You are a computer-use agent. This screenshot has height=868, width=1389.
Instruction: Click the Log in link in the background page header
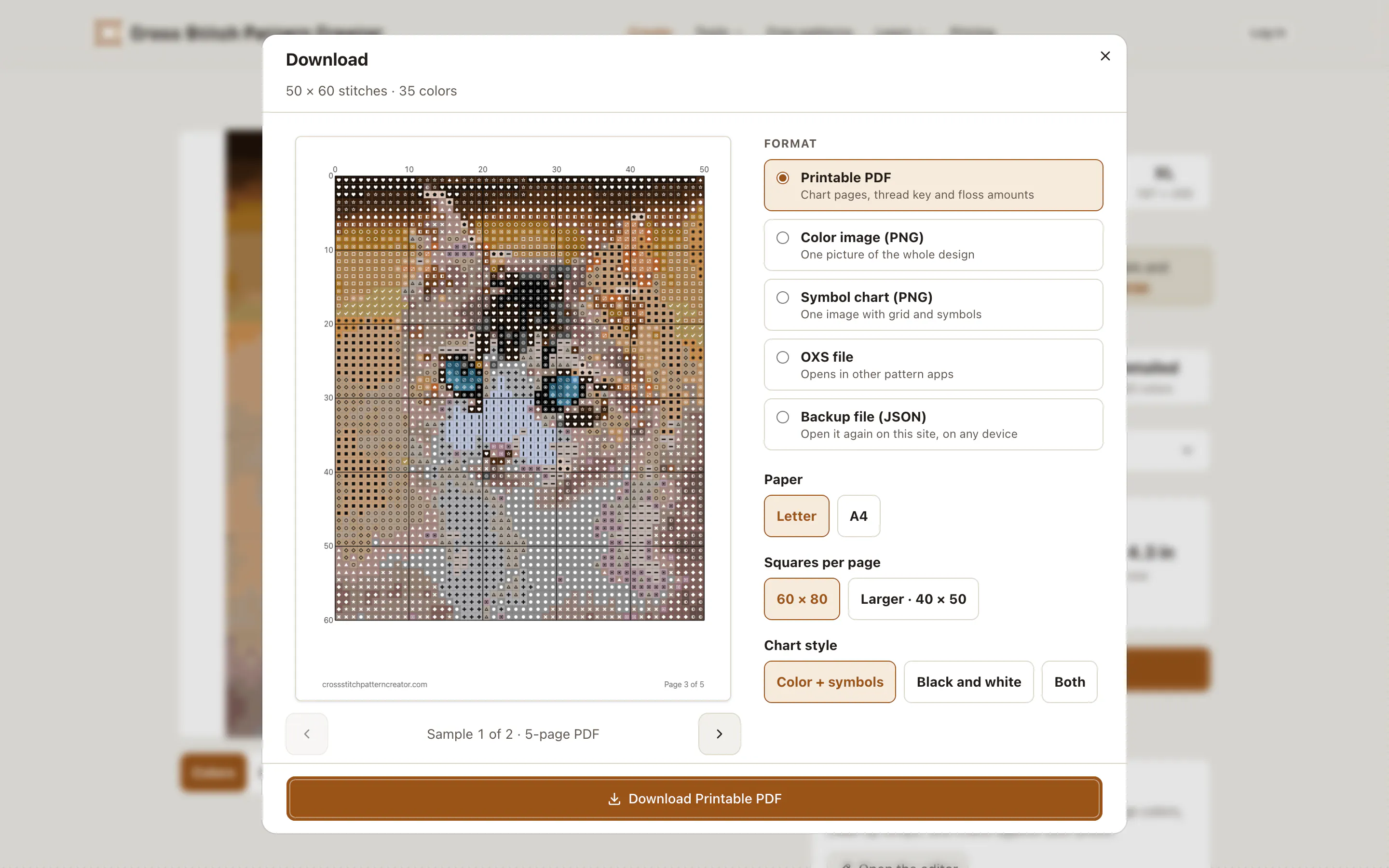tap(1267, 33)
